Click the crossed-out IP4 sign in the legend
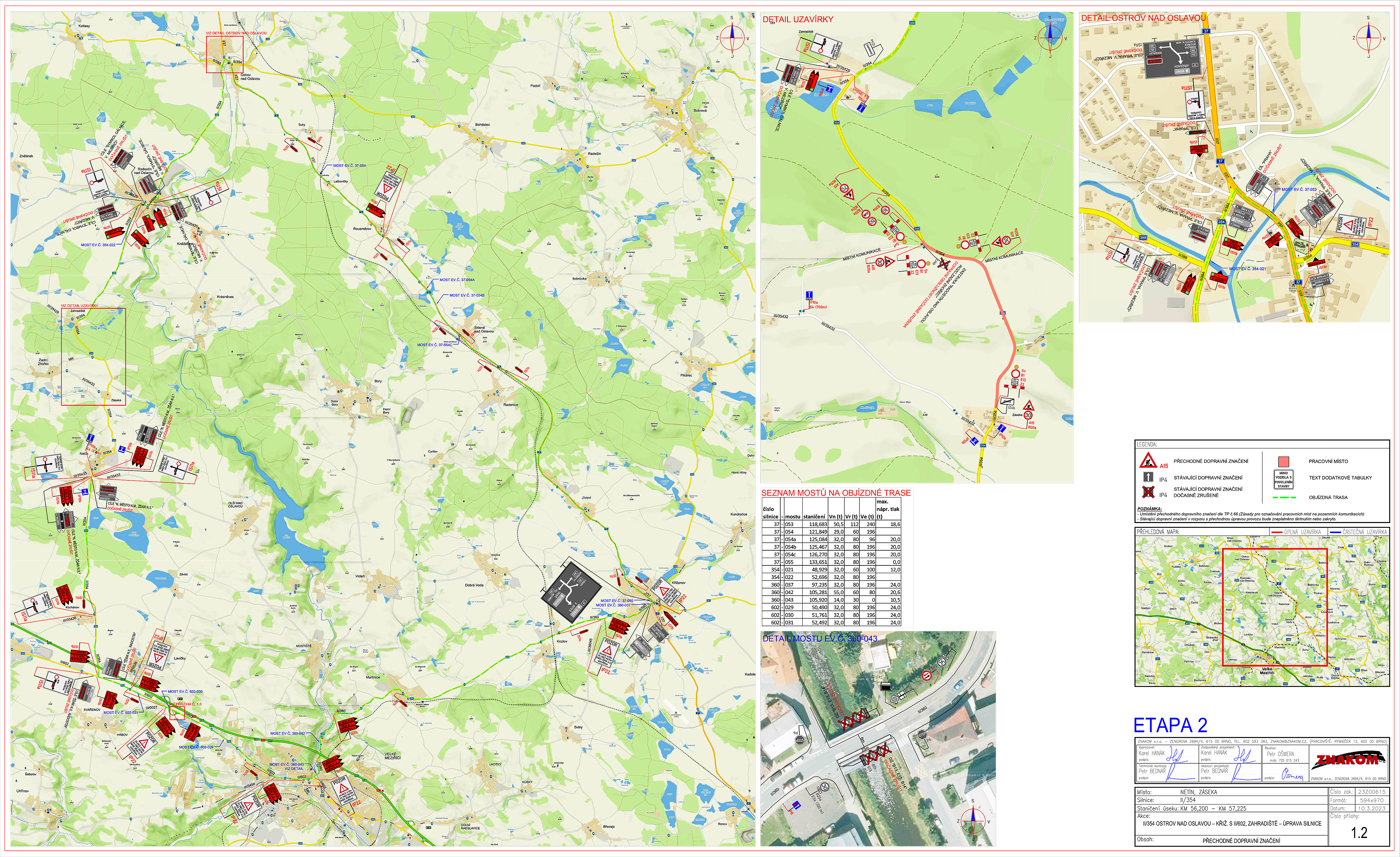This screenshot has width=1400, height=857. pos(1148,492)
